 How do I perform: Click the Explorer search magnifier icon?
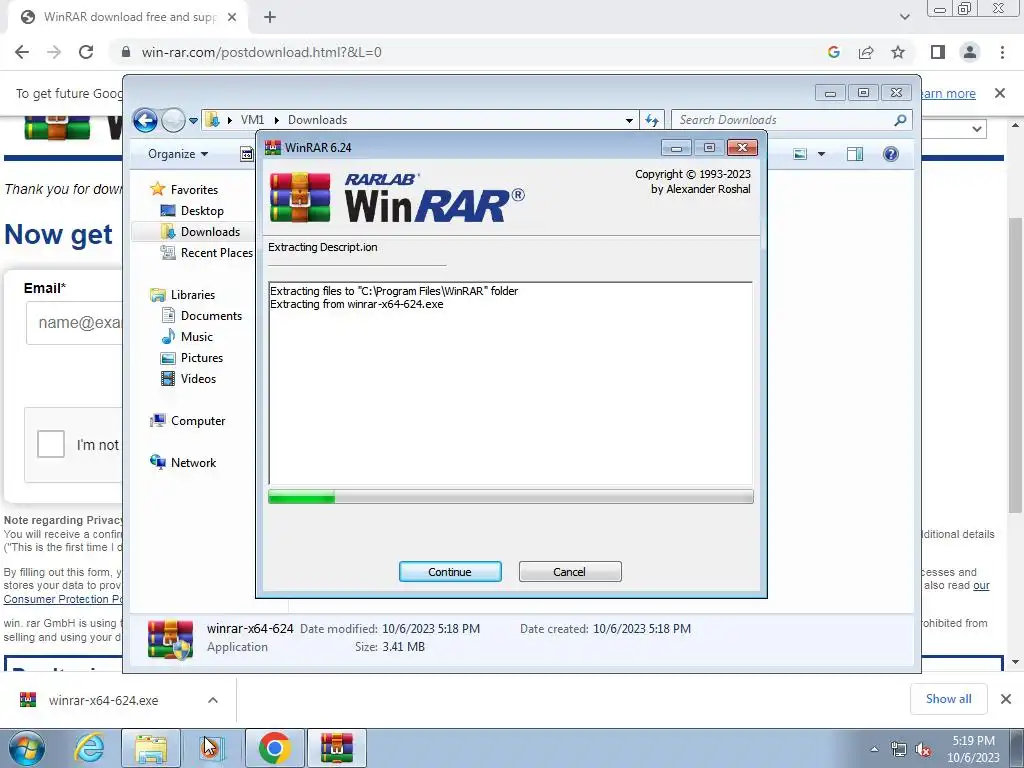[901, 120]
